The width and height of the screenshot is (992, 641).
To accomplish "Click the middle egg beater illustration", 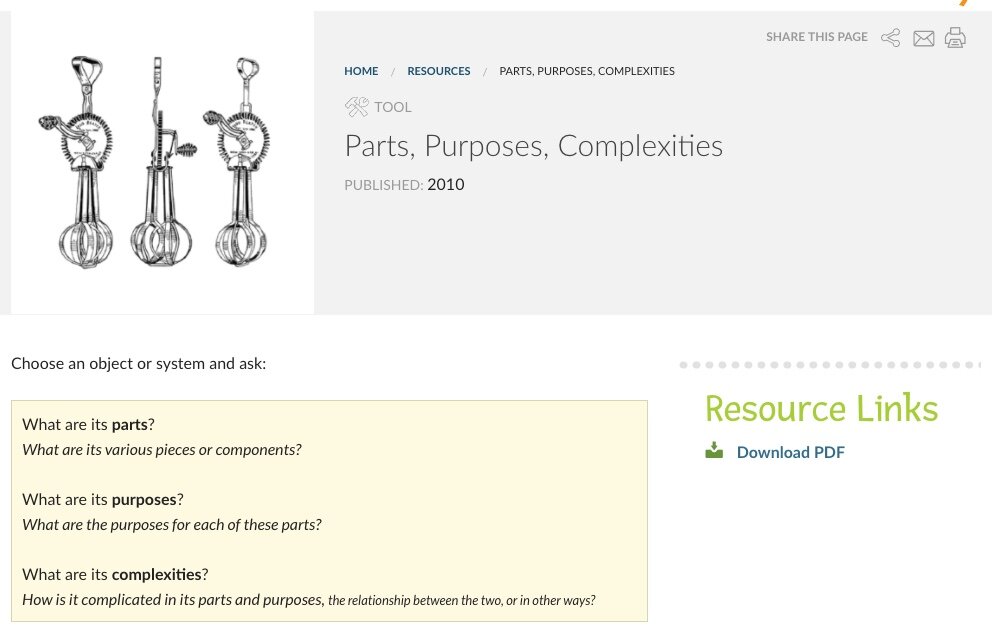I will click(160, 165).
